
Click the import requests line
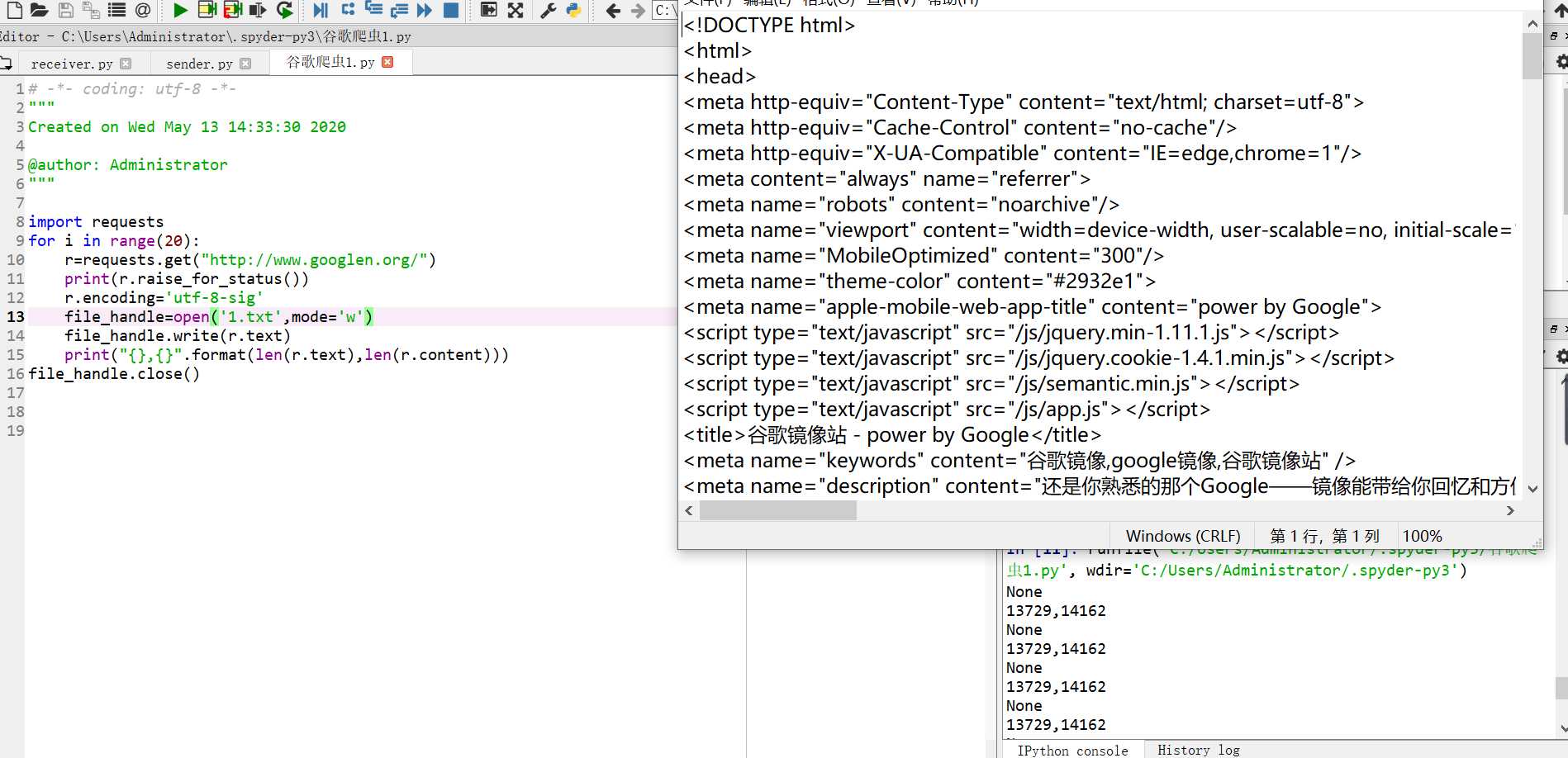(x=96, y=222)
